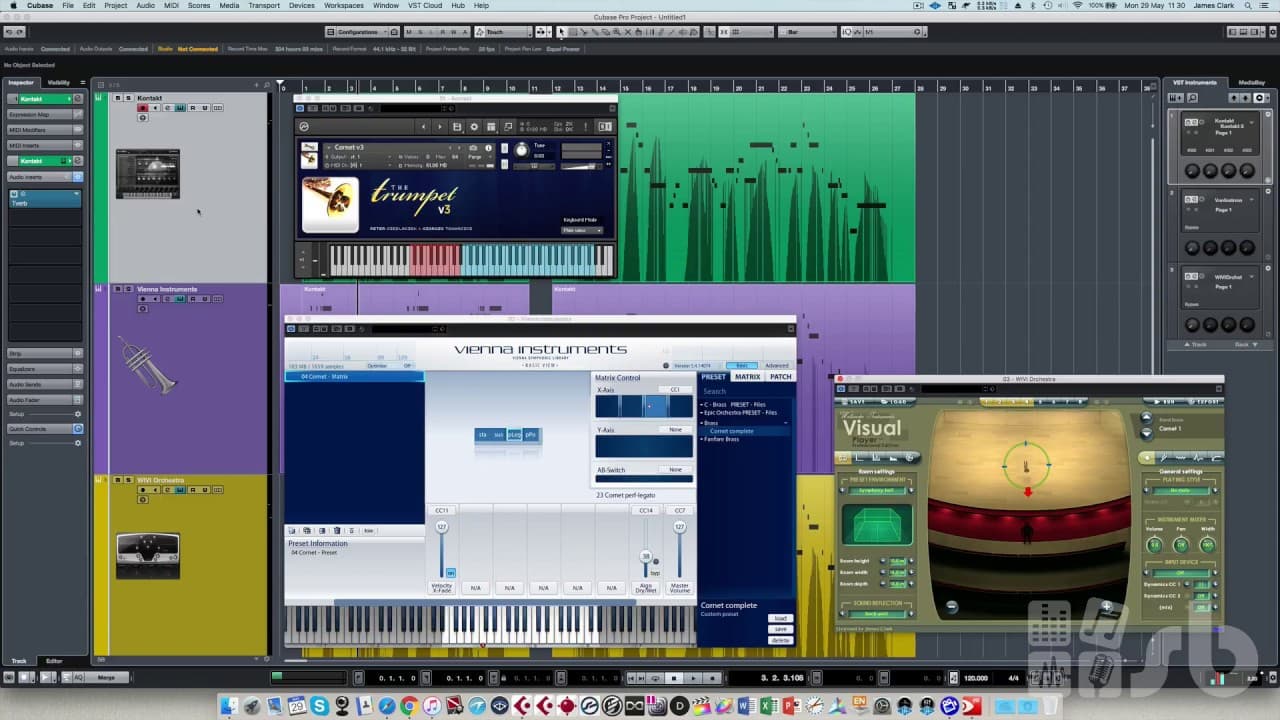Open the Touch automation mode dropdown
Image resolution: width=1280 pixels, height=720 pixels.
click(502, 32)
